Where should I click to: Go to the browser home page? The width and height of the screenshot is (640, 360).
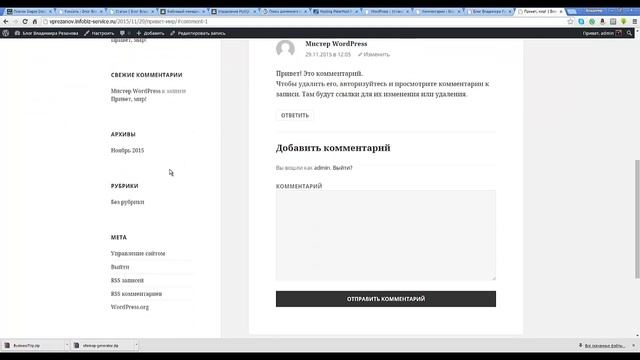[x=35, y=22]
